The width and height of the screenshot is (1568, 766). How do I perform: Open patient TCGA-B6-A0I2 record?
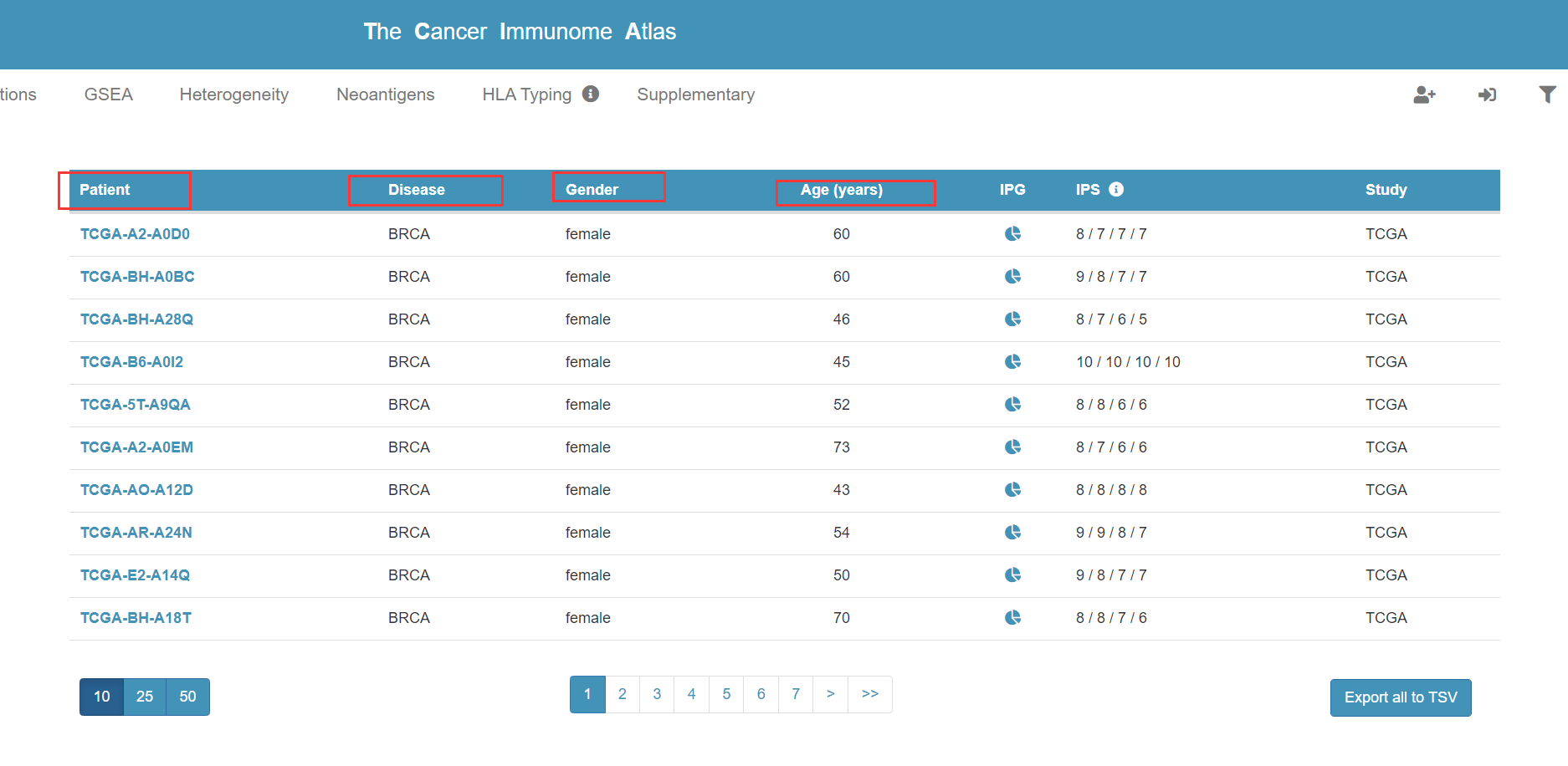tap(131, 362)
